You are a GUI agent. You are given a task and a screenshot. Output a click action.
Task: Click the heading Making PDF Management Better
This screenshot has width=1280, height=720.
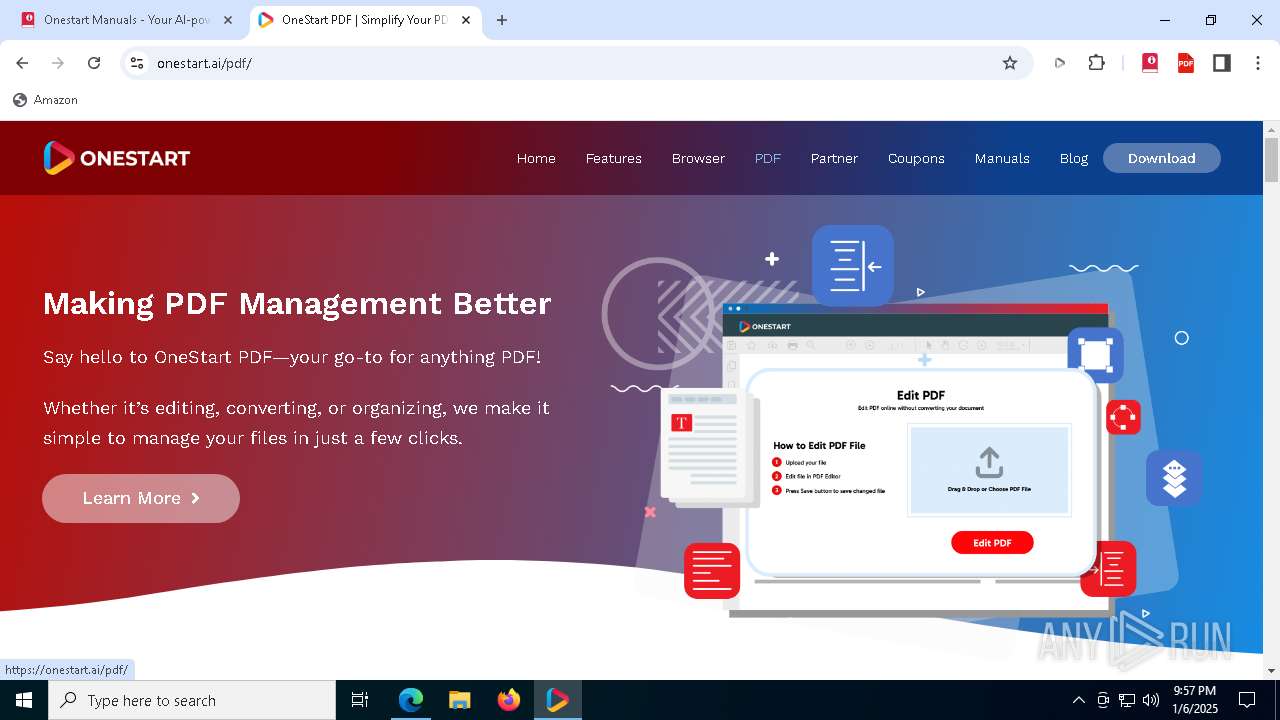[297, 303]
